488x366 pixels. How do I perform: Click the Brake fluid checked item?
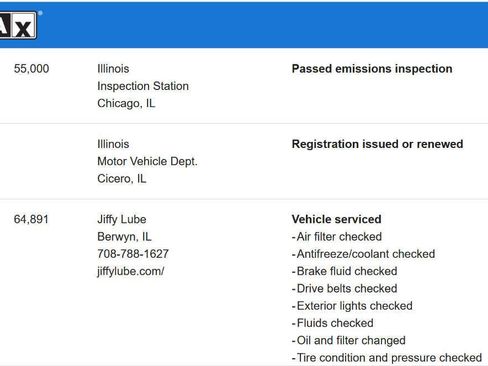[345, 271]
